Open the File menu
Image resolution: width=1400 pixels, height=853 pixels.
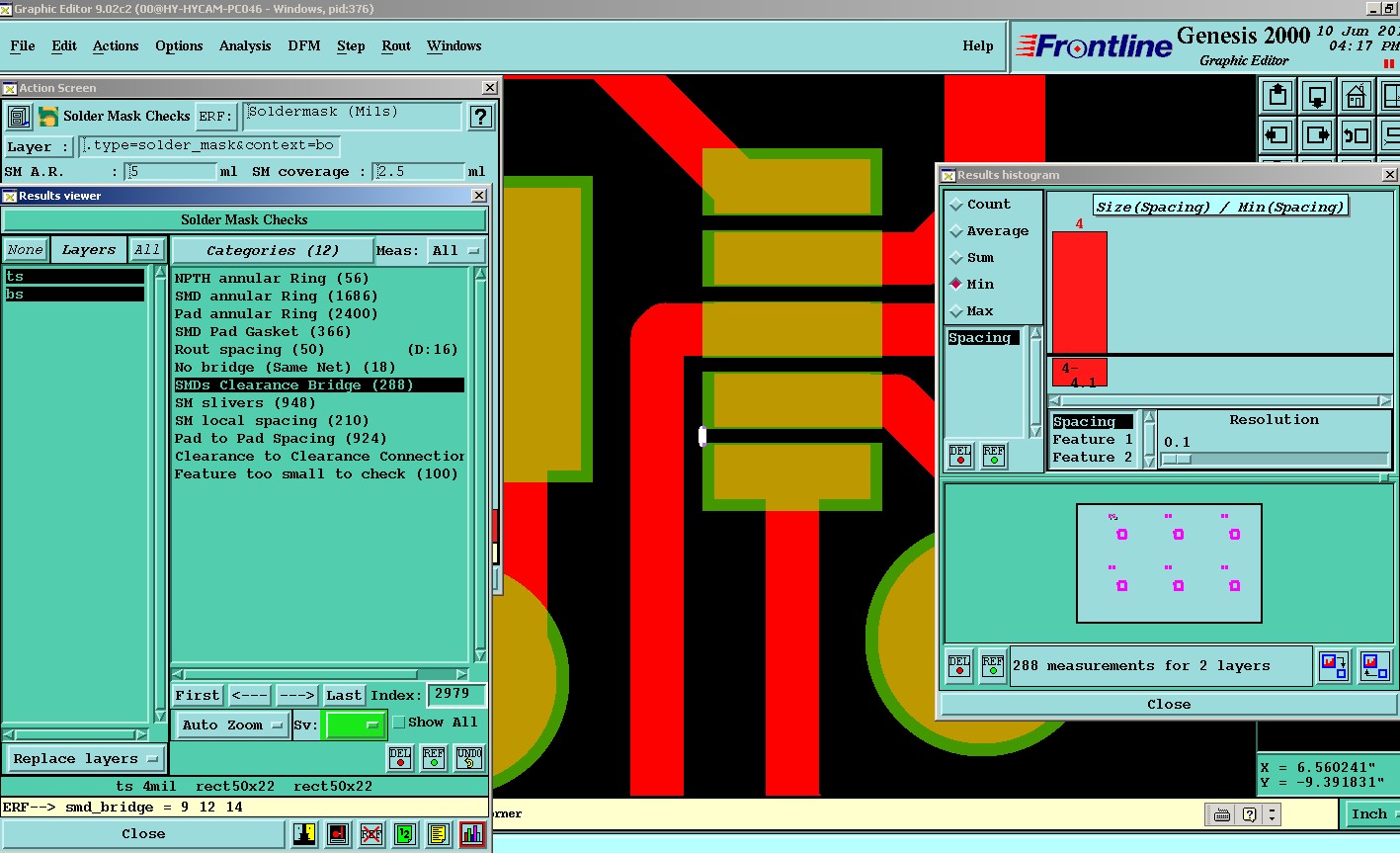22,46
